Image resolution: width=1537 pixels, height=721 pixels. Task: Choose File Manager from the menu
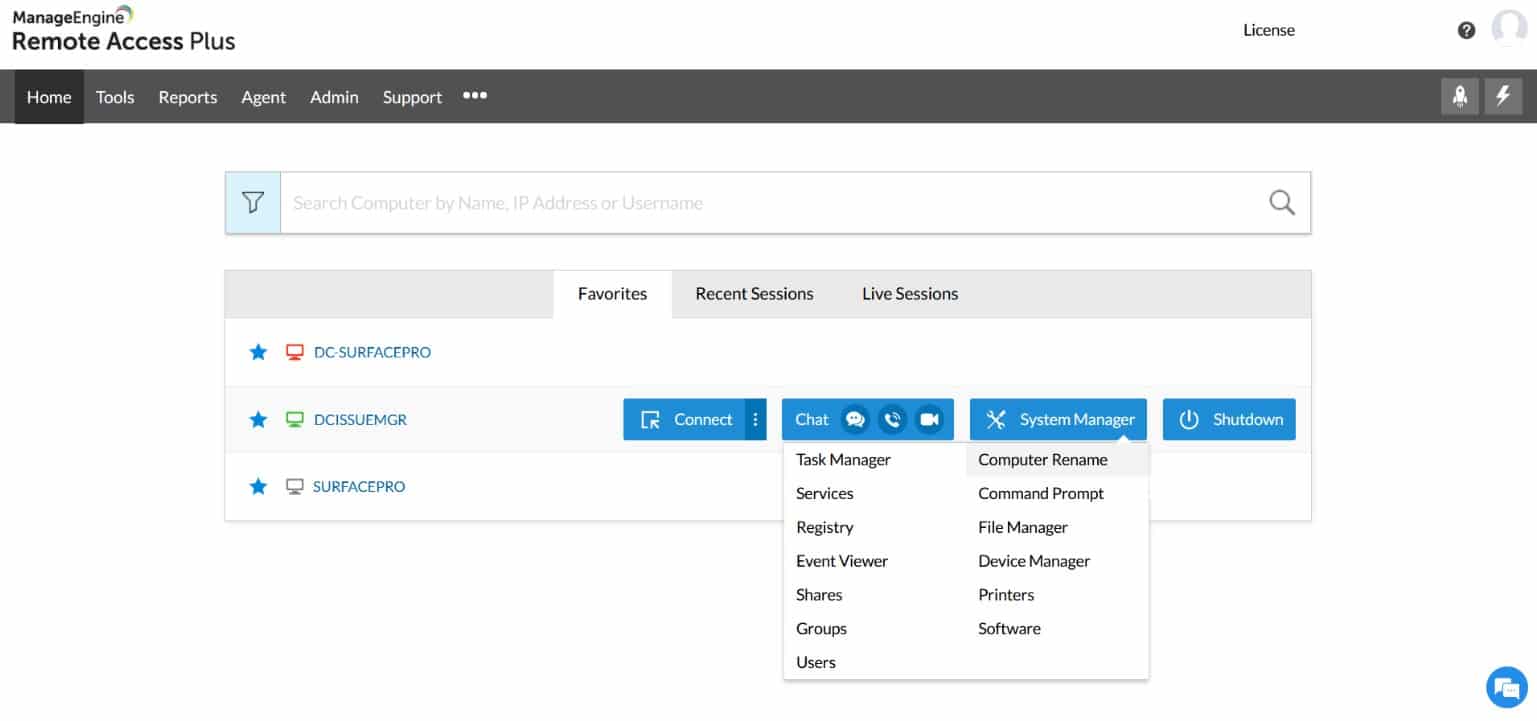coord(1023,527)
